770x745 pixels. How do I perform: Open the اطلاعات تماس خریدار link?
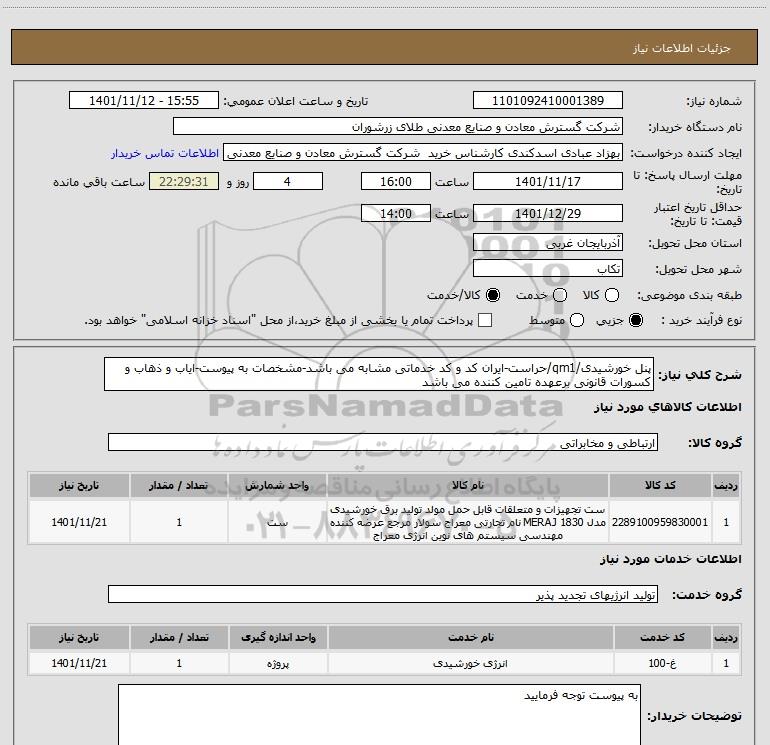click(165, 153)
